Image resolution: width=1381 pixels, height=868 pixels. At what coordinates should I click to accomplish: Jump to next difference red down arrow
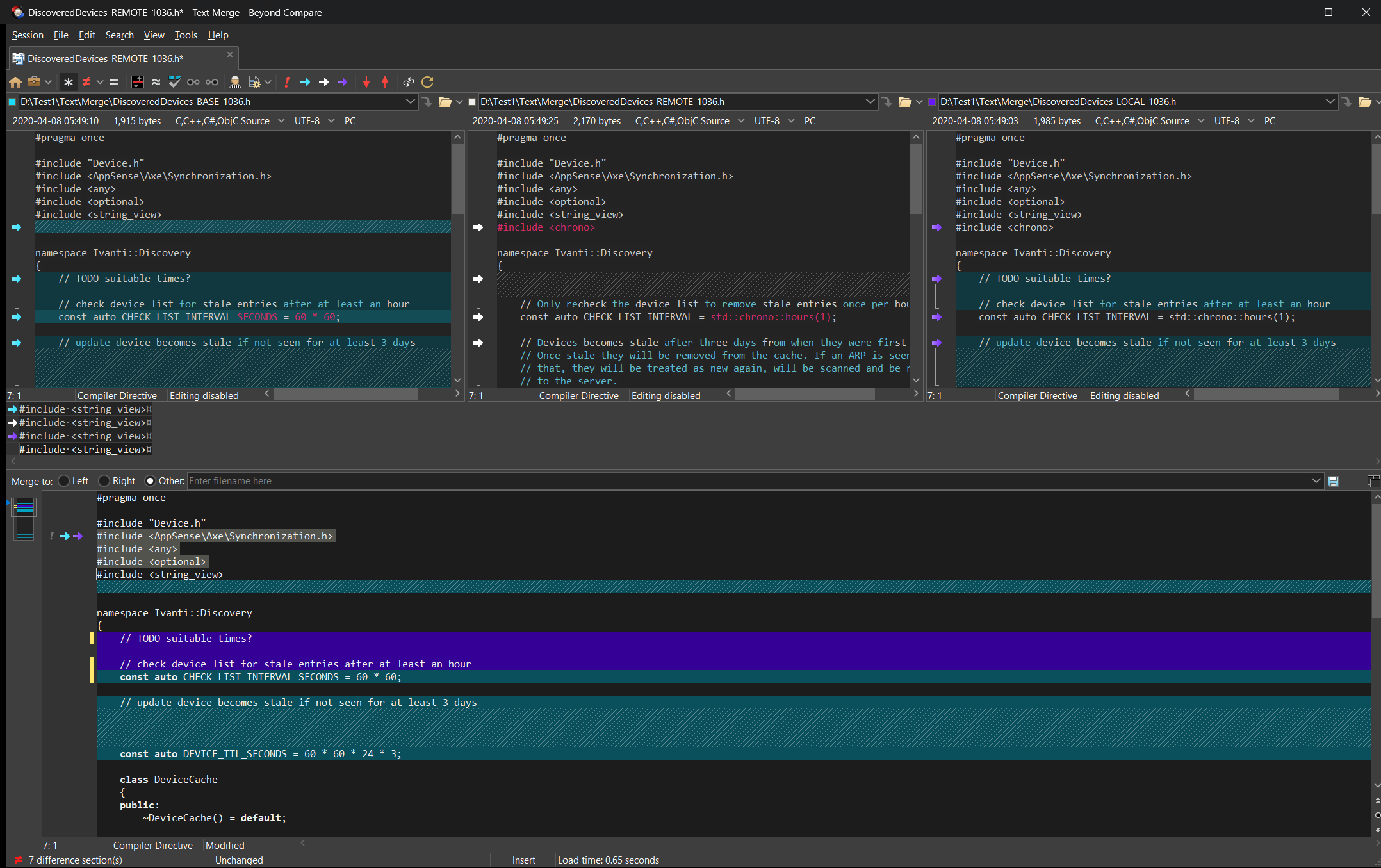[x=366, y=82]
